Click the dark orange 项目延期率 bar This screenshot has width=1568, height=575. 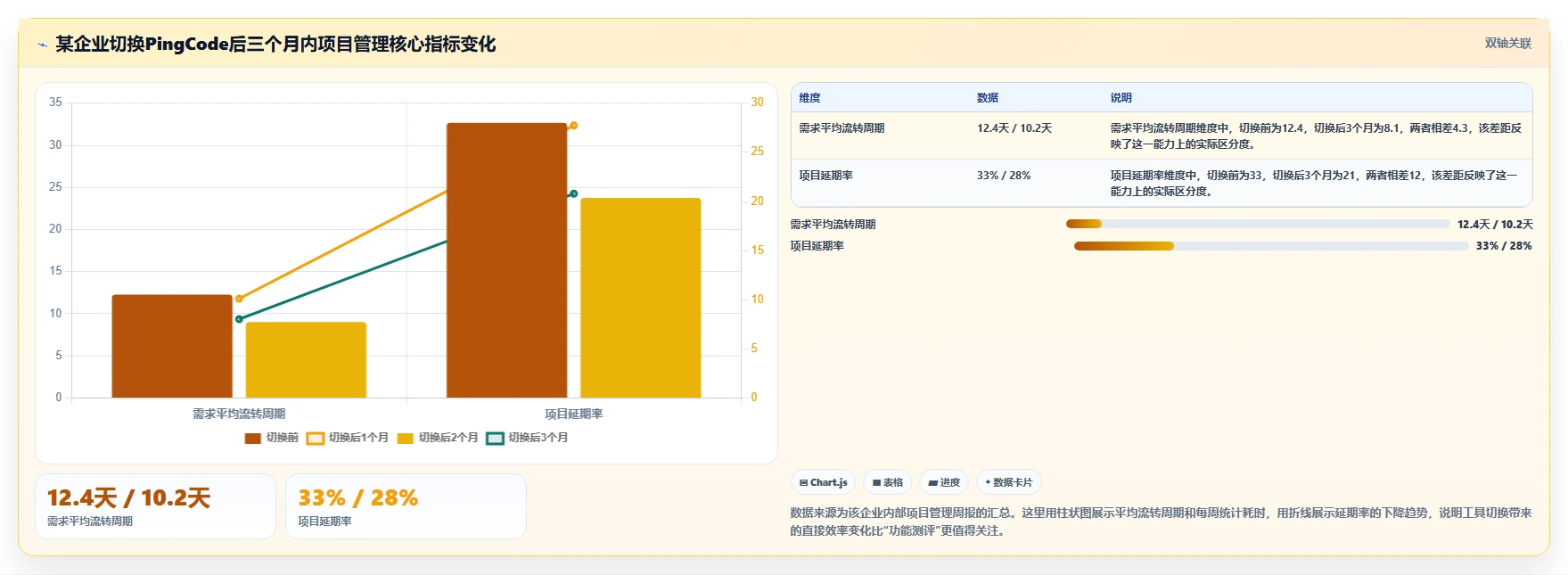pos(506,260)
